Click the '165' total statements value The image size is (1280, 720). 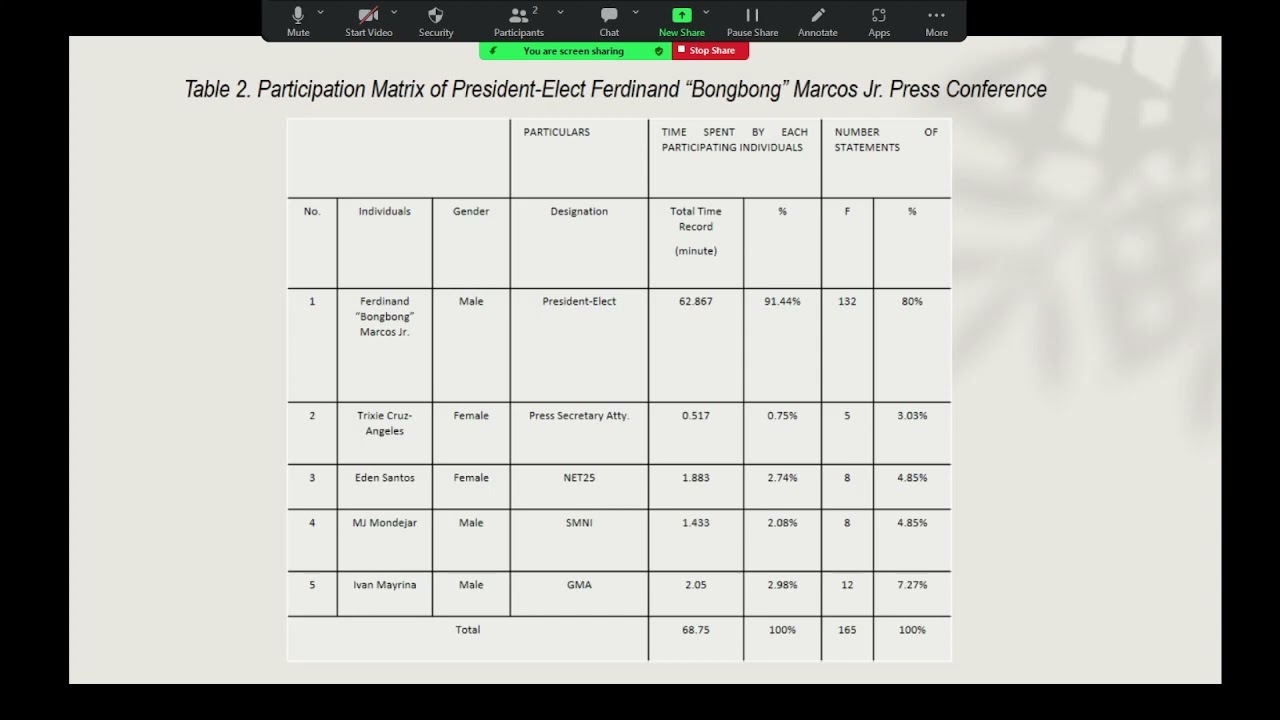pos(847,629)
